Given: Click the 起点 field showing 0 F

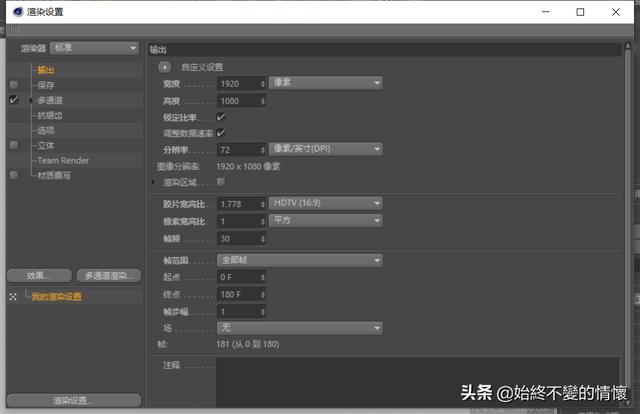Looking at the screenshot, I should [x=242, y=277].
